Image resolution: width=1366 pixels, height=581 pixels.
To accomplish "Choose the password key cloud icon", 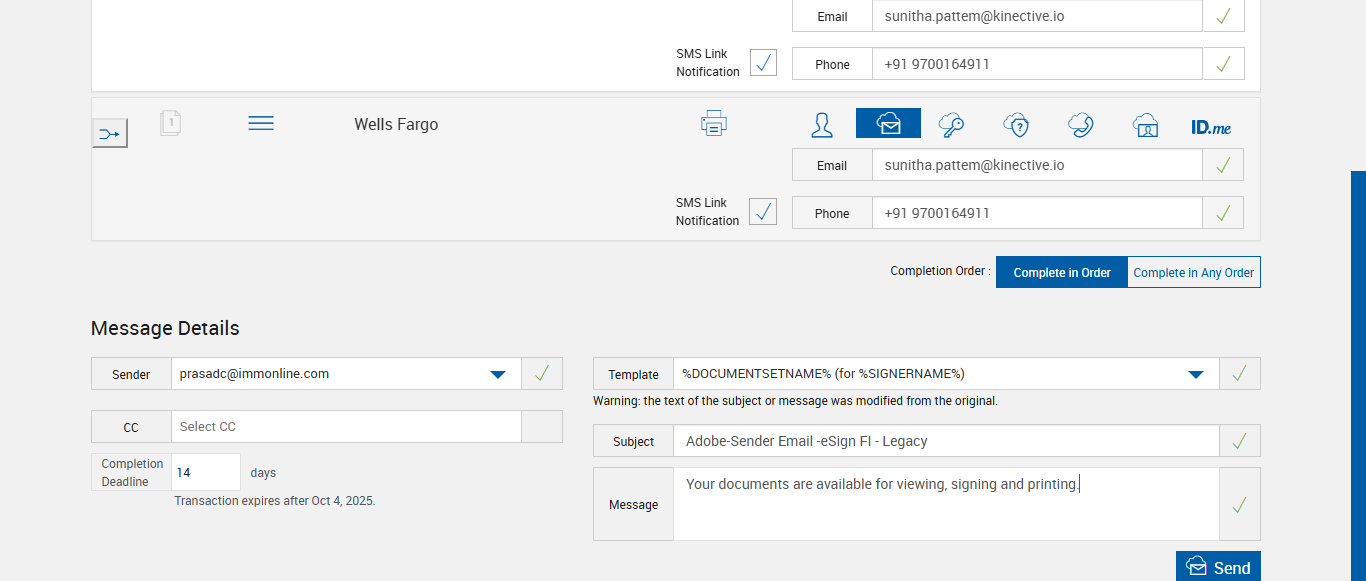I will [951, 125].
